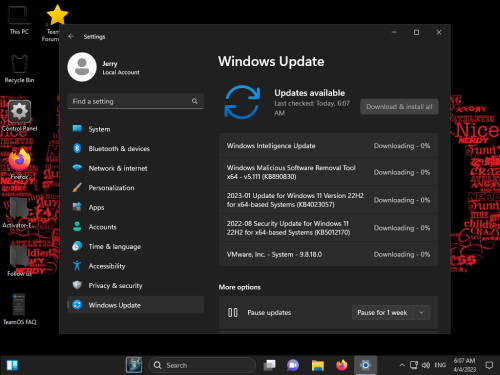The height and width of the screenshot is (375, 500).
Task: Launch Firefox from the taskbar
Action: click(342, 365)
